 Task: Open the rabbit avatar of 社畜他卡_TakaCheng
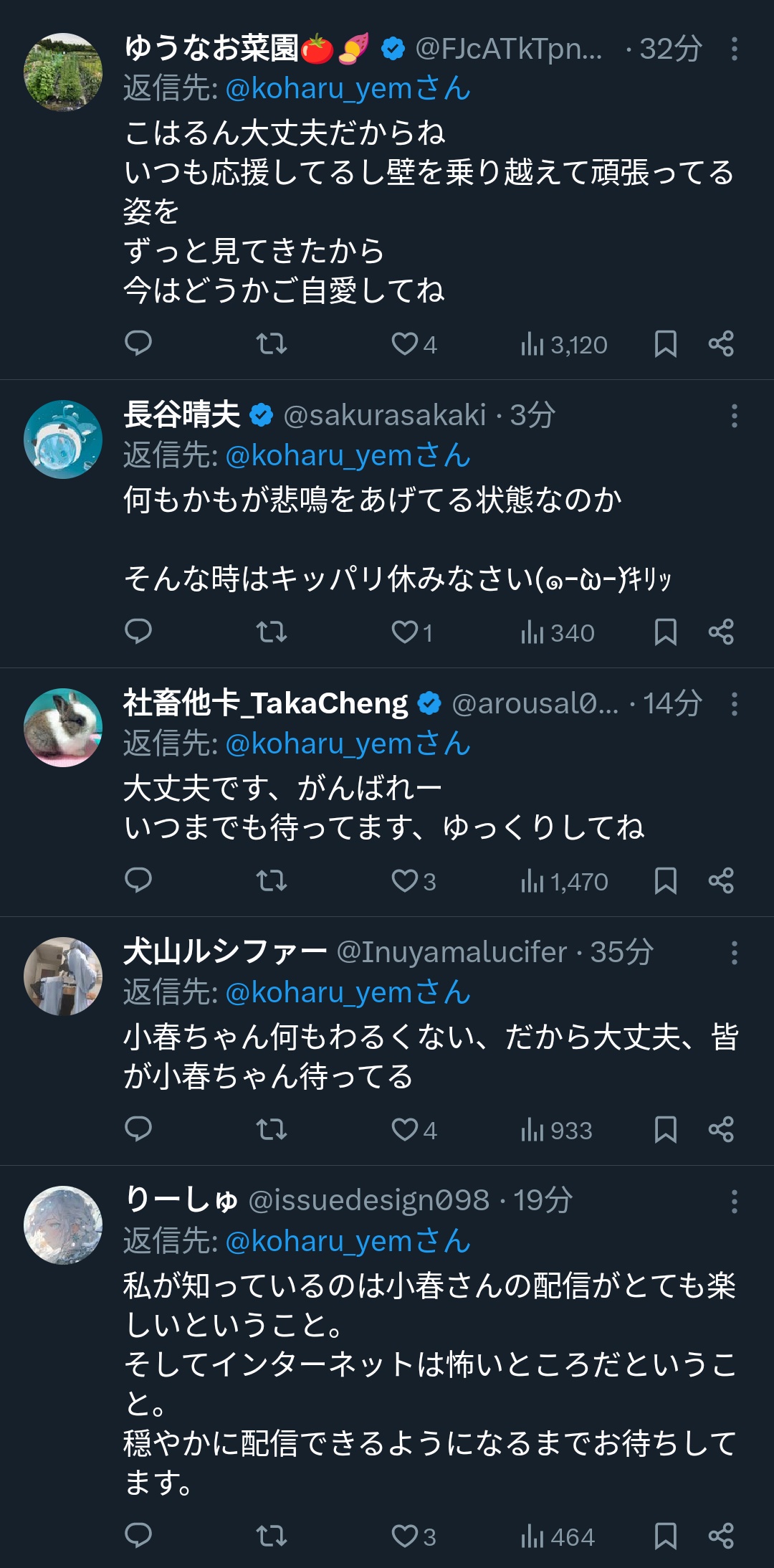(x=63, y=728)
